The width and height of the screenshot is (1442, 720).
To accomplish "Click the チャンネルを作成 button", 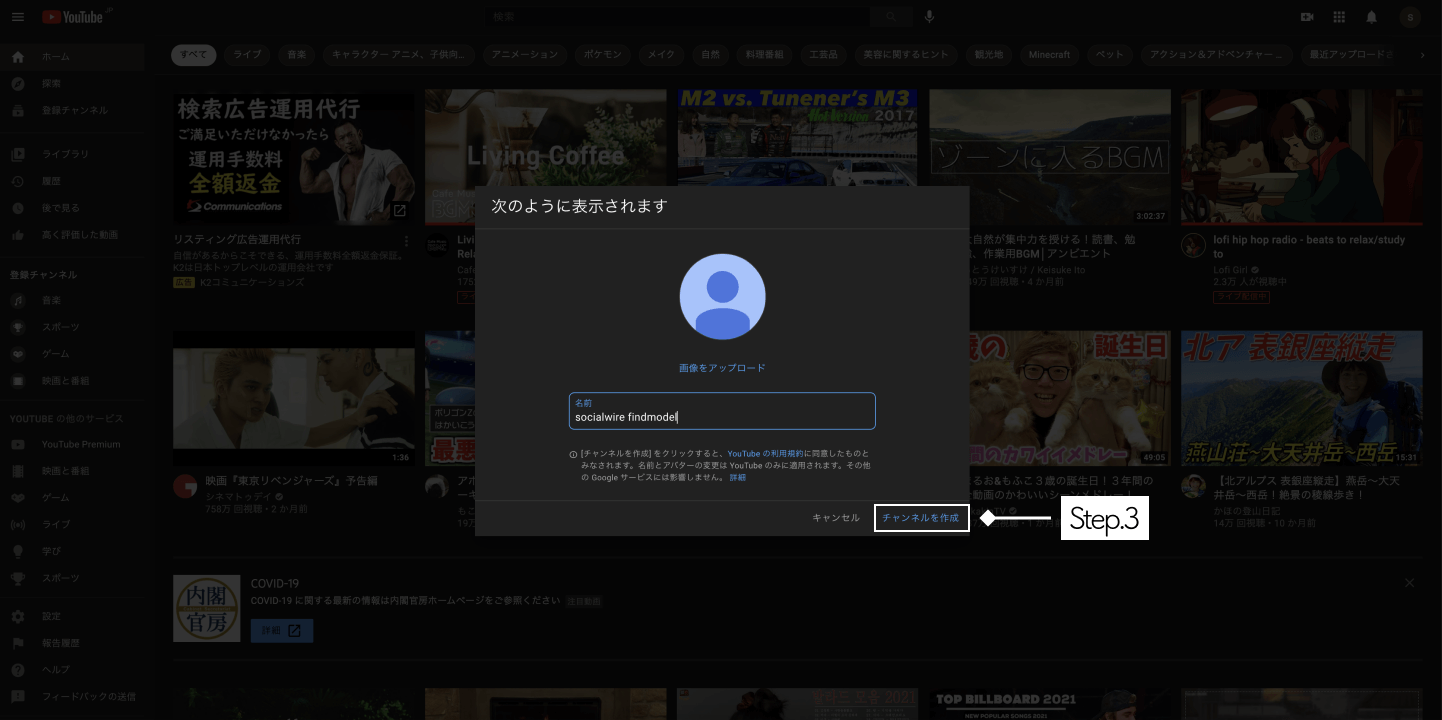I will pyautogui.click(x=921, y=518).
